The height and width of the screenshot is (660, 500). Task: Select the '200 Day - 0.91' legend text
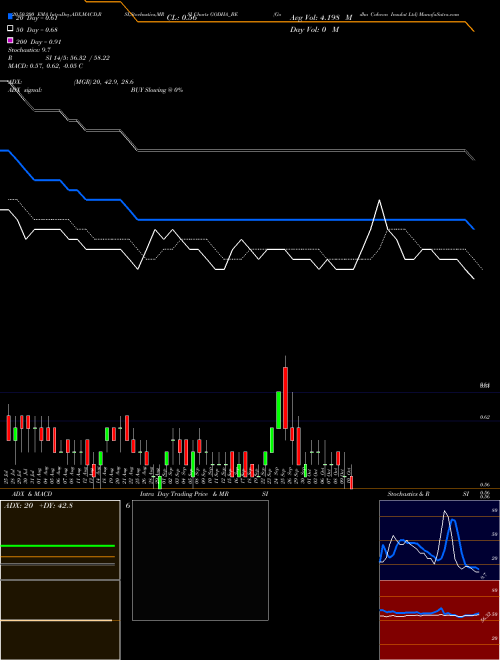38,42
